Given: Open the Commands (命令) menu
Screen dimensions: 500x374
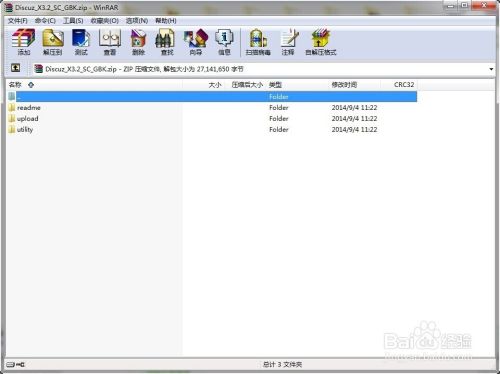Looking at the screenshot, I should tap(45, 21).
